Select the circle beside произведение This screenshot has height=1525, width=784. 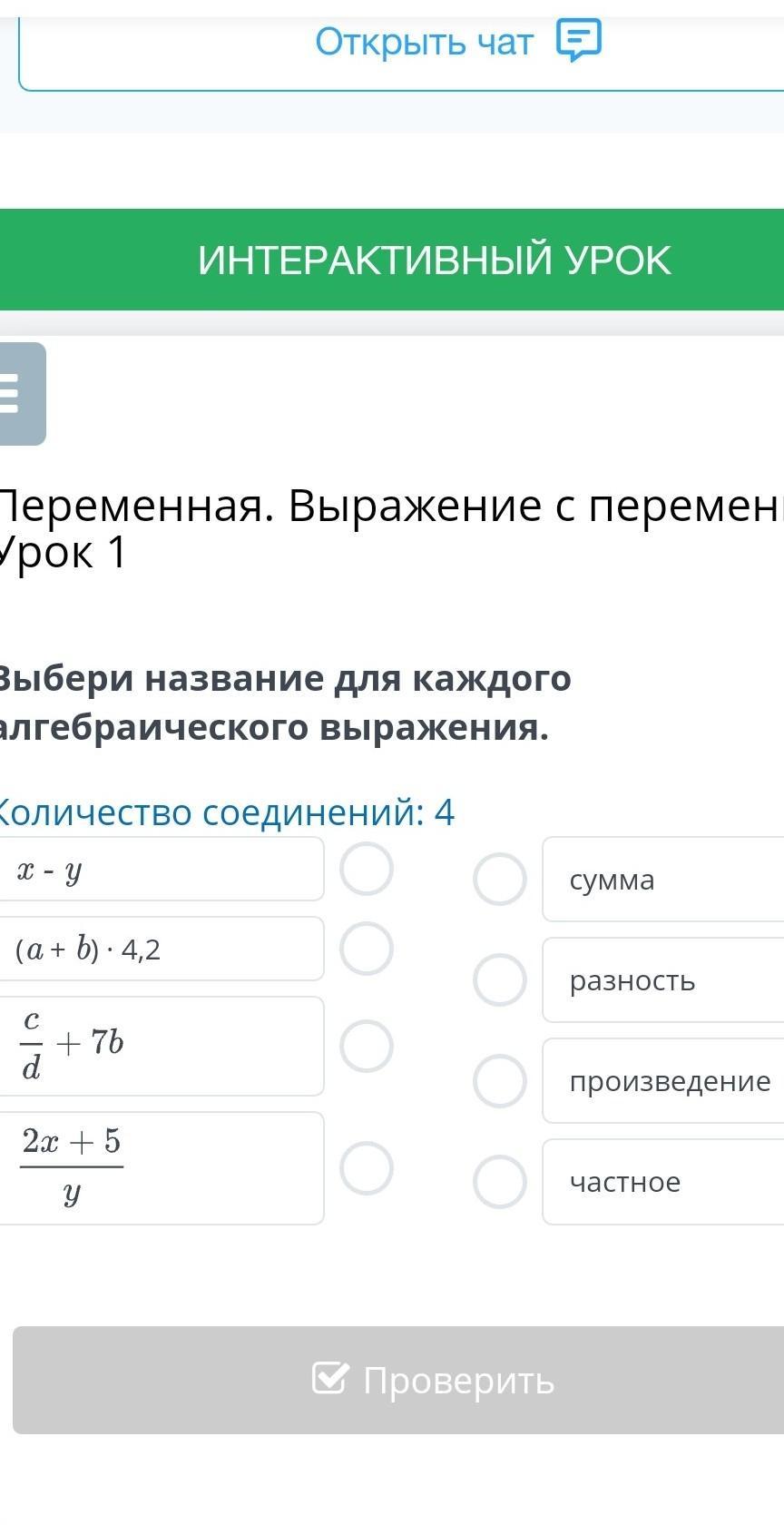coord(500,1080)
